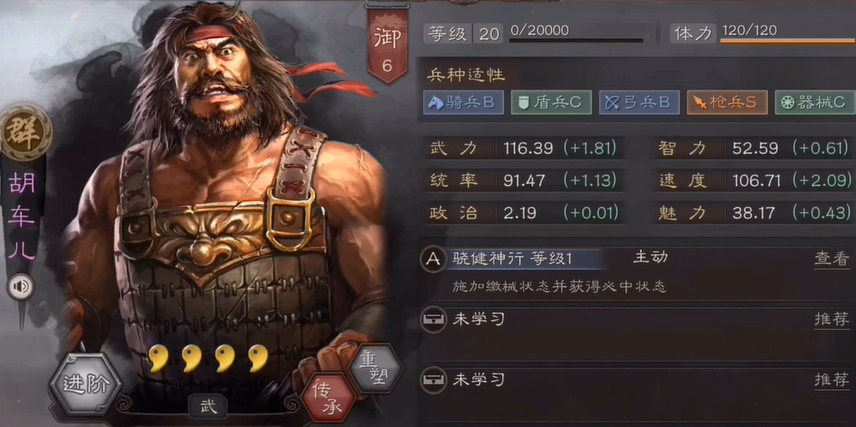Choose the 器械C troop aptitude
The width and height of the screenshot is (856, 427).
pos(815,103)
